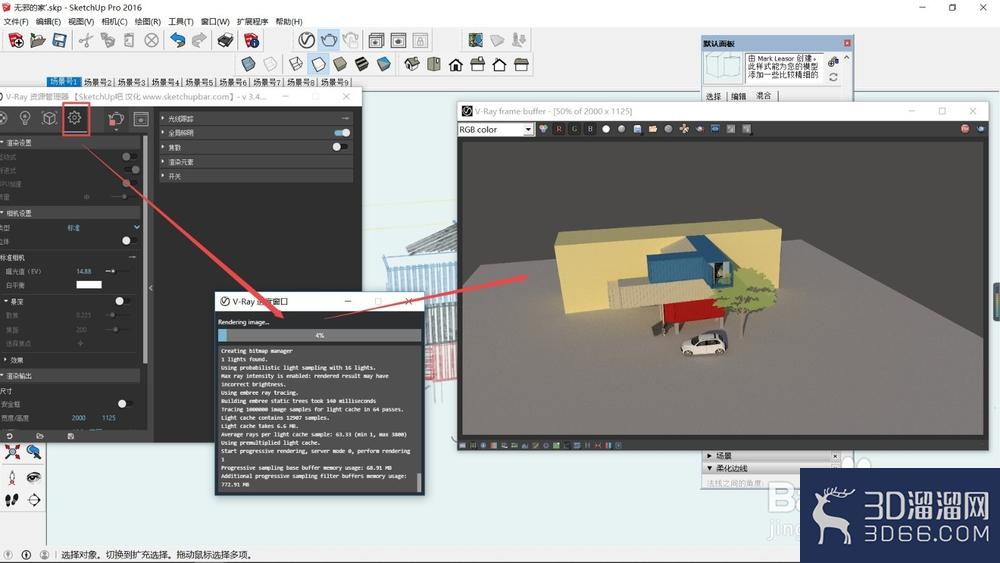Click the Walk footprints tool
The width and height of the screenshot is (1000, 563).
(12, 501)
